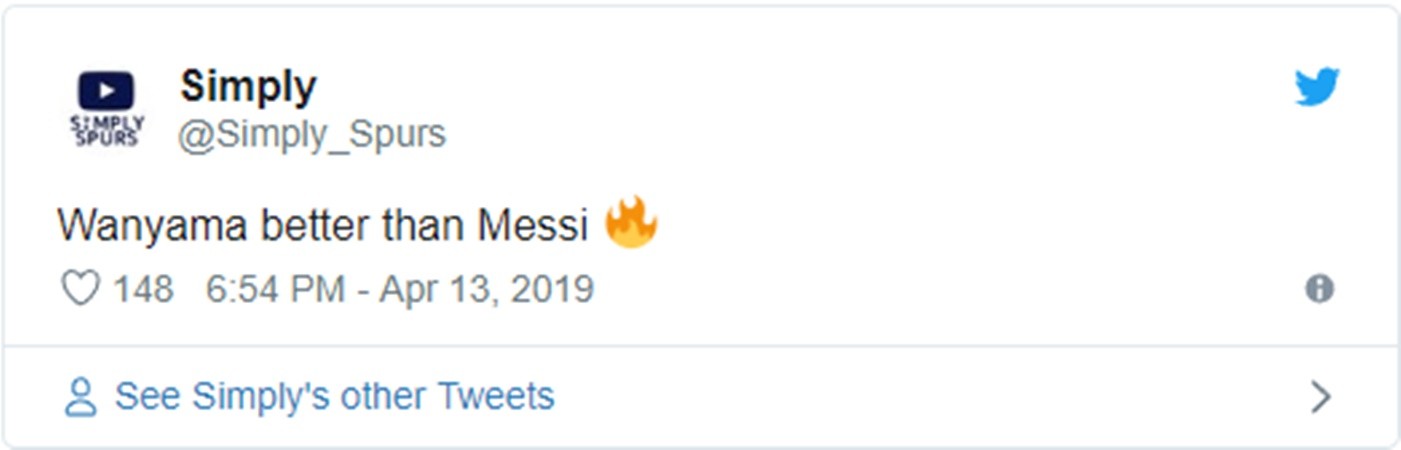Click the Twitter bird logo
The image size is (1401, 450).
pos(1317,88)
